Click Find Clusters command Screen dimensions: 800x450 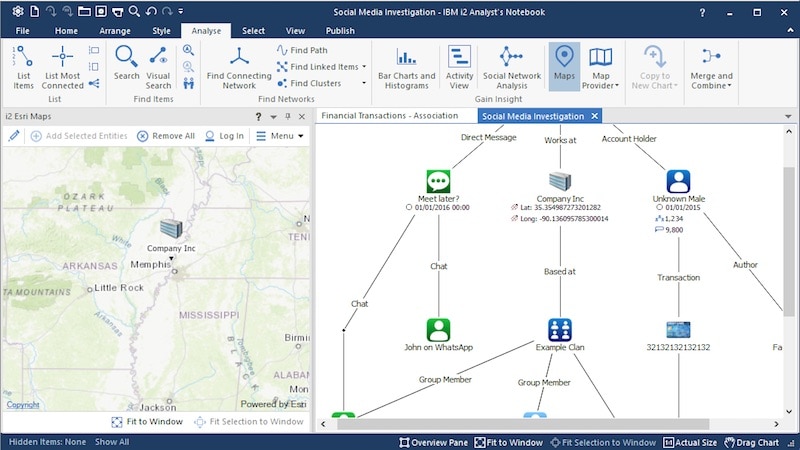[309, 83]
